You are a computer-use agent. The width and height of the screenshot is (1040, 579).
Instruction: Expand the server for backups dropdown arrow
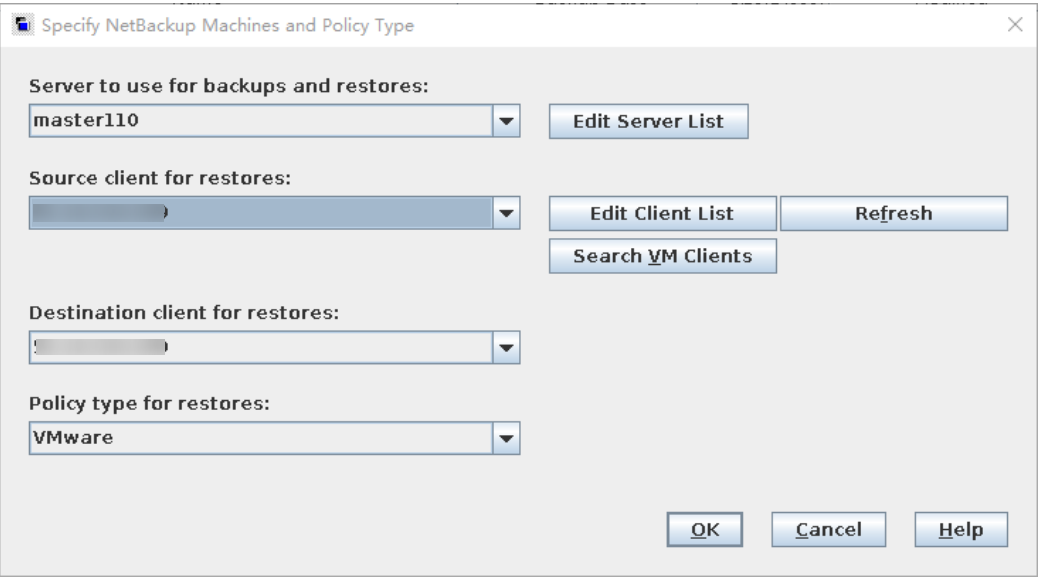[507, 123]
